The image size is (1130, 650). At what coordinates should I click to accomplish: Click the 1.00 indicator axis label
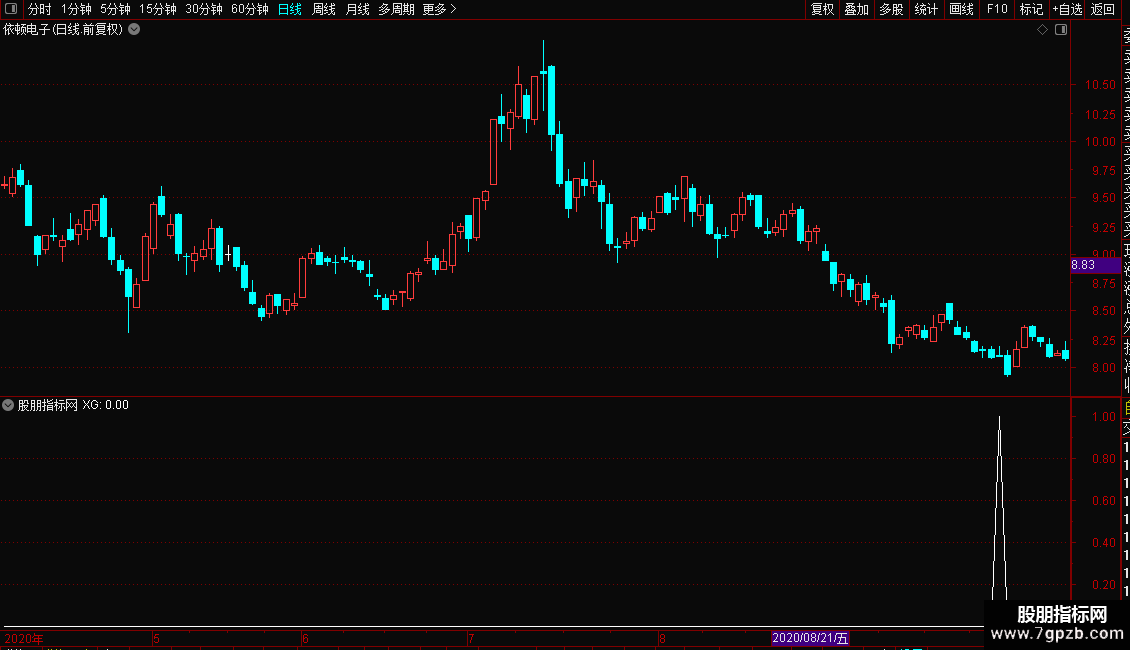pyautogui.click(x=1103, y=417)
